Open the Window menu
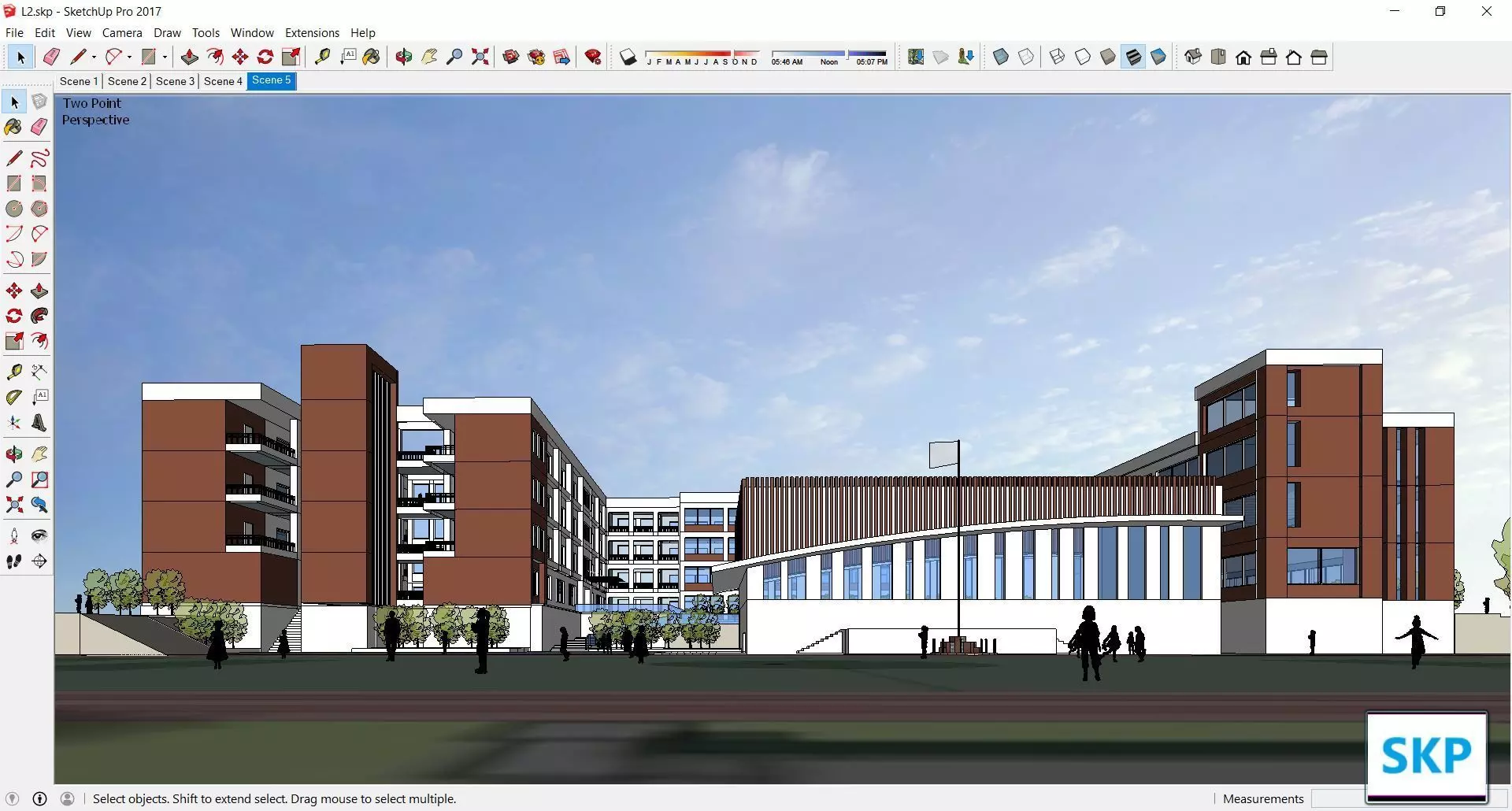1512x811 pixels. click(x=252, y=32)
